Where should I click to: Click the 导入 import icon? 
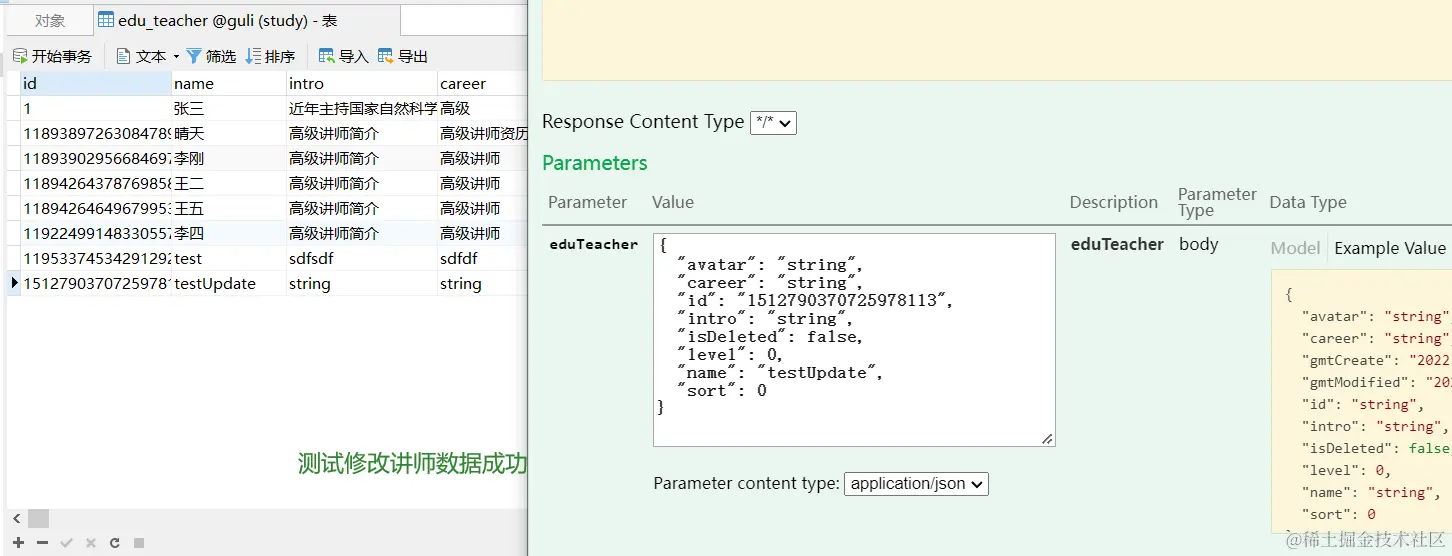[326, 56]
